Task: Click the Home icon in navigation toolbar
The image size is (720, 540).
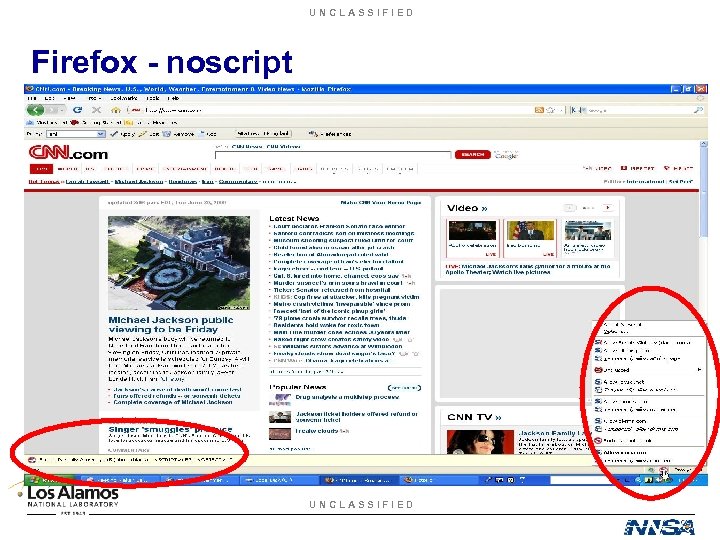Action: [x=116, y=110]
